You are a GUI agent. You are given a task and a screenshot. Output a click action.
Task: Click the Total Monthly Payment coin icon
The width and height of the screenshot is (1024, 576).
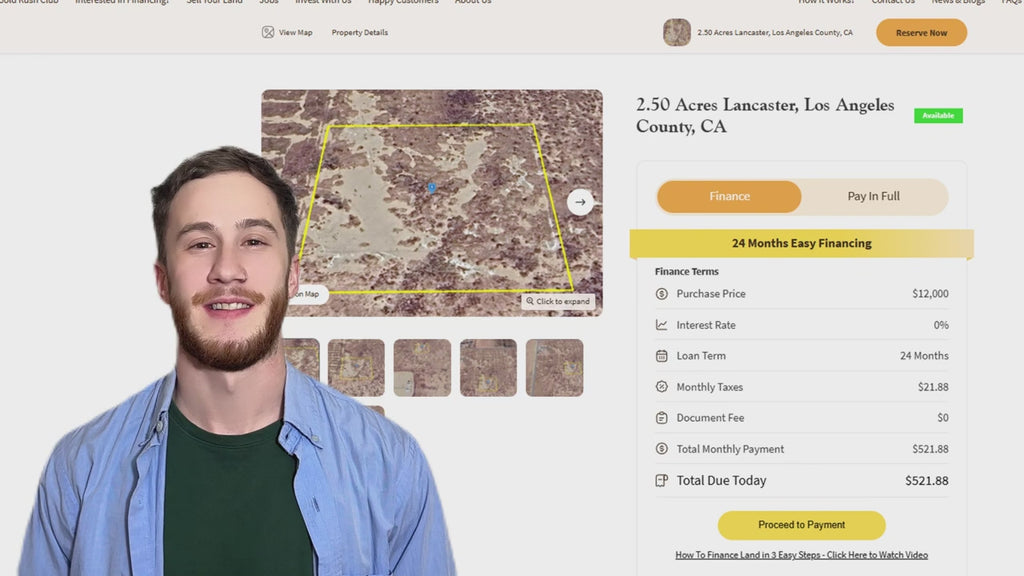coord(661,449)
